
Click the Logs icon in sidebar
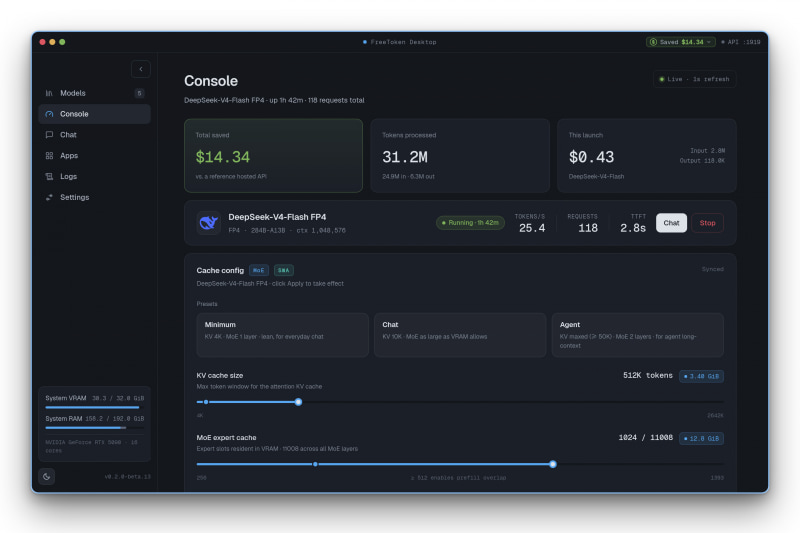point(49,176)
